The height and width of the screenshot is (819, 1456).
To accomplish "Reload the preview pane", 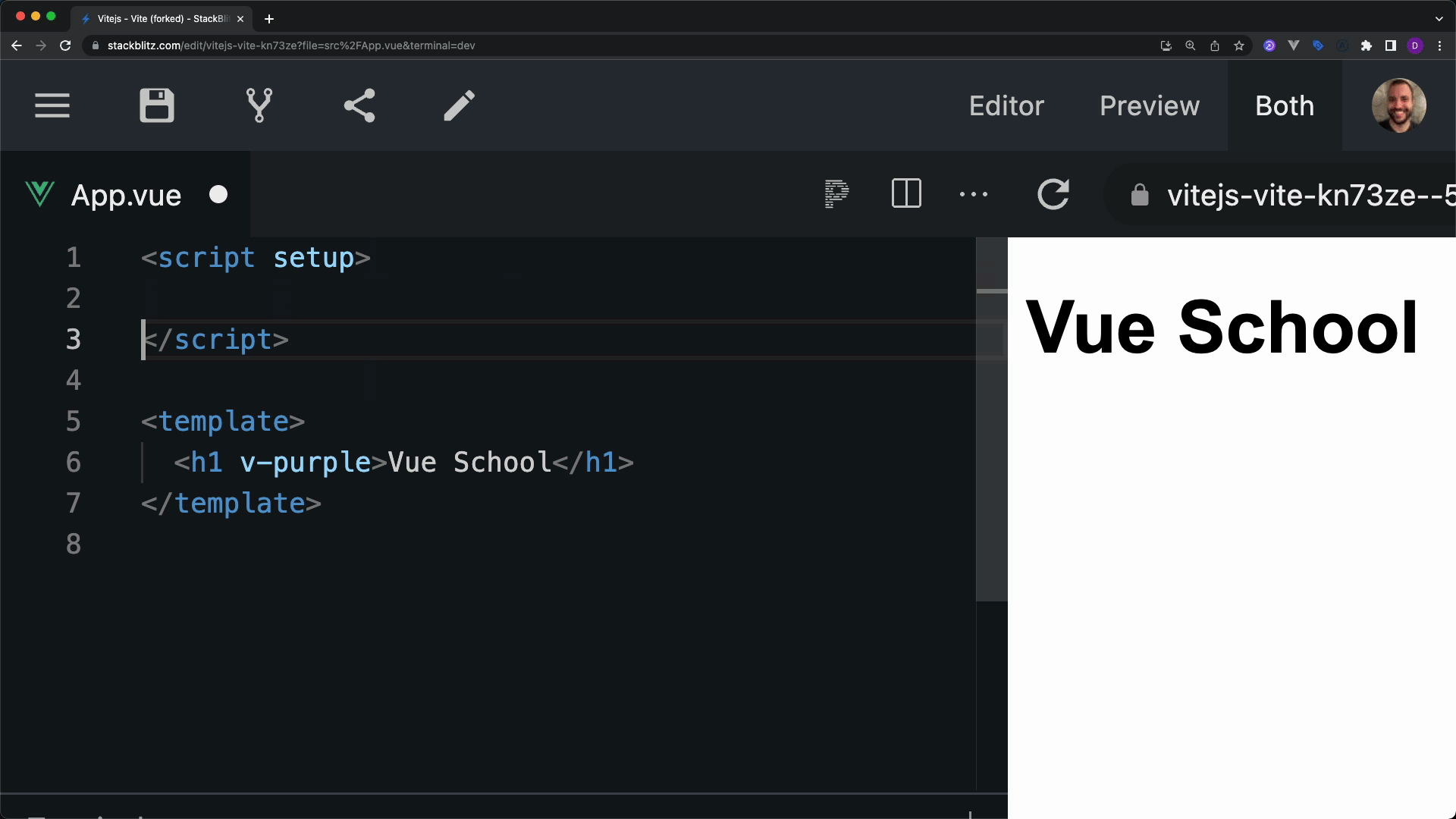I will 1053,194.
